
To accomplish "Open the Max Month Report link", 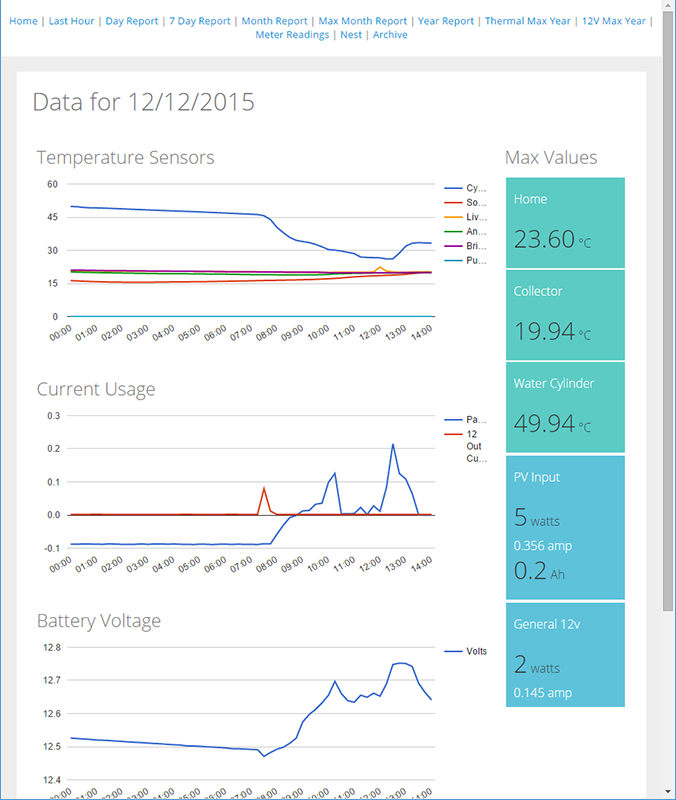I will tap(362, 21).
